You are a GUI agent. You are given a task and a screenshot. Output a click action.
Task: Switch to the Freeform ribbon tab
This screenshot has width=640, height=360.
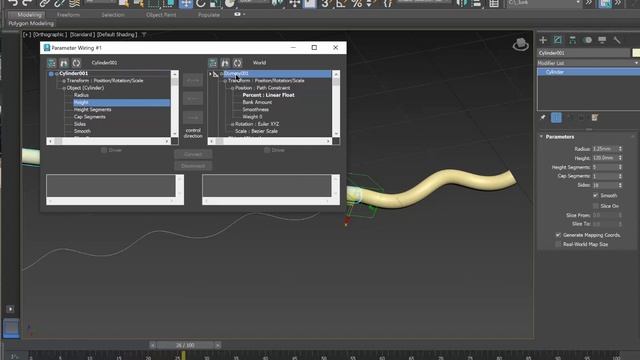(68, 15)
